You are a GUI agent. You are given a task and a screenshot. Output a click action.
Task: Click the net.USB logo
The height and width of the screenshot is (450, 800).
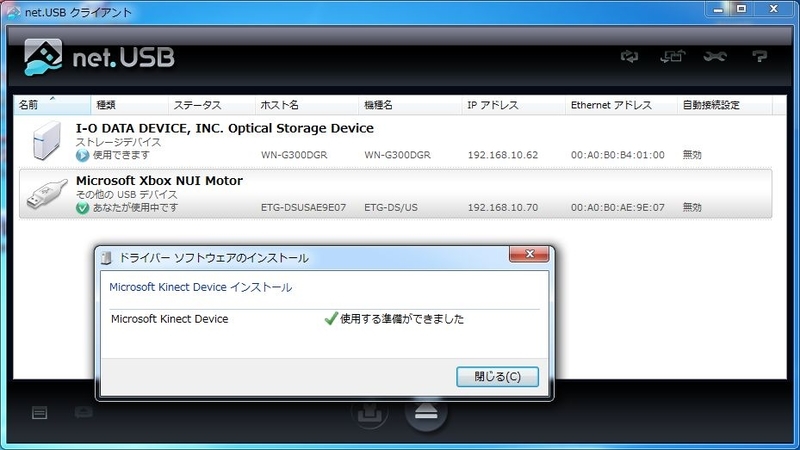[99, 57]
